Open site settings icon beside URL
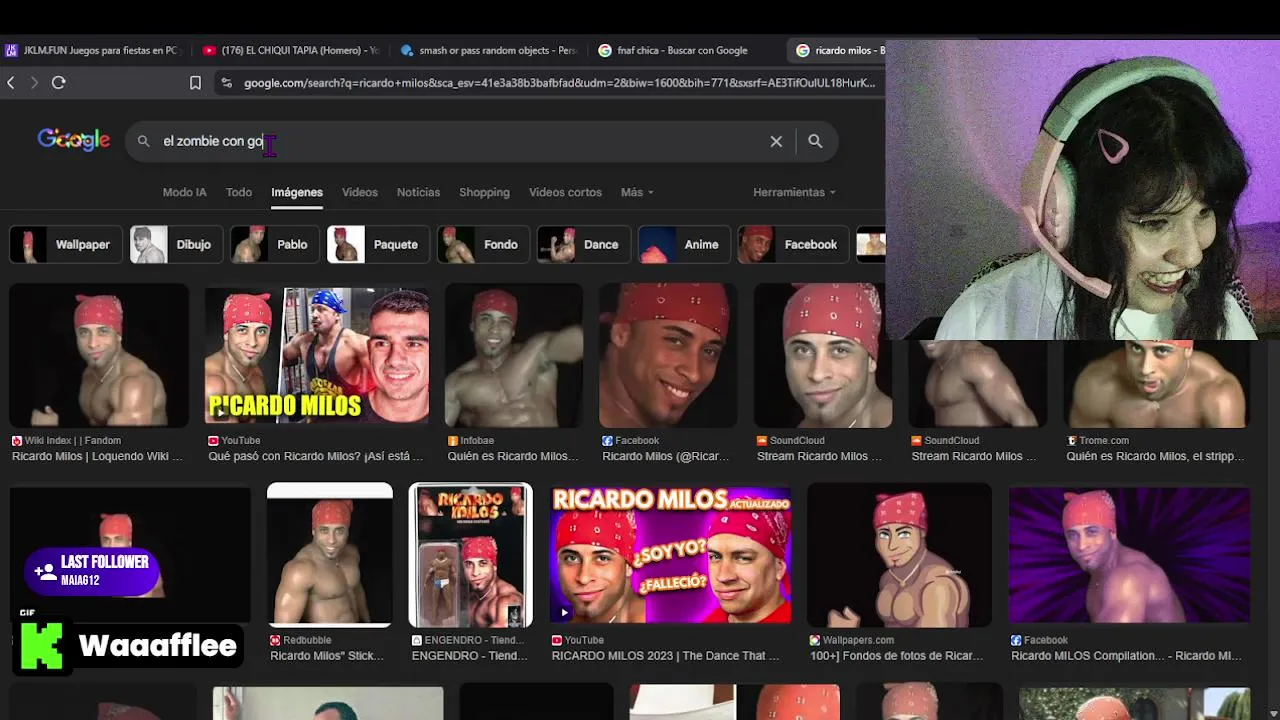This screenshot has width=1280, height=720. coord(226,83)
